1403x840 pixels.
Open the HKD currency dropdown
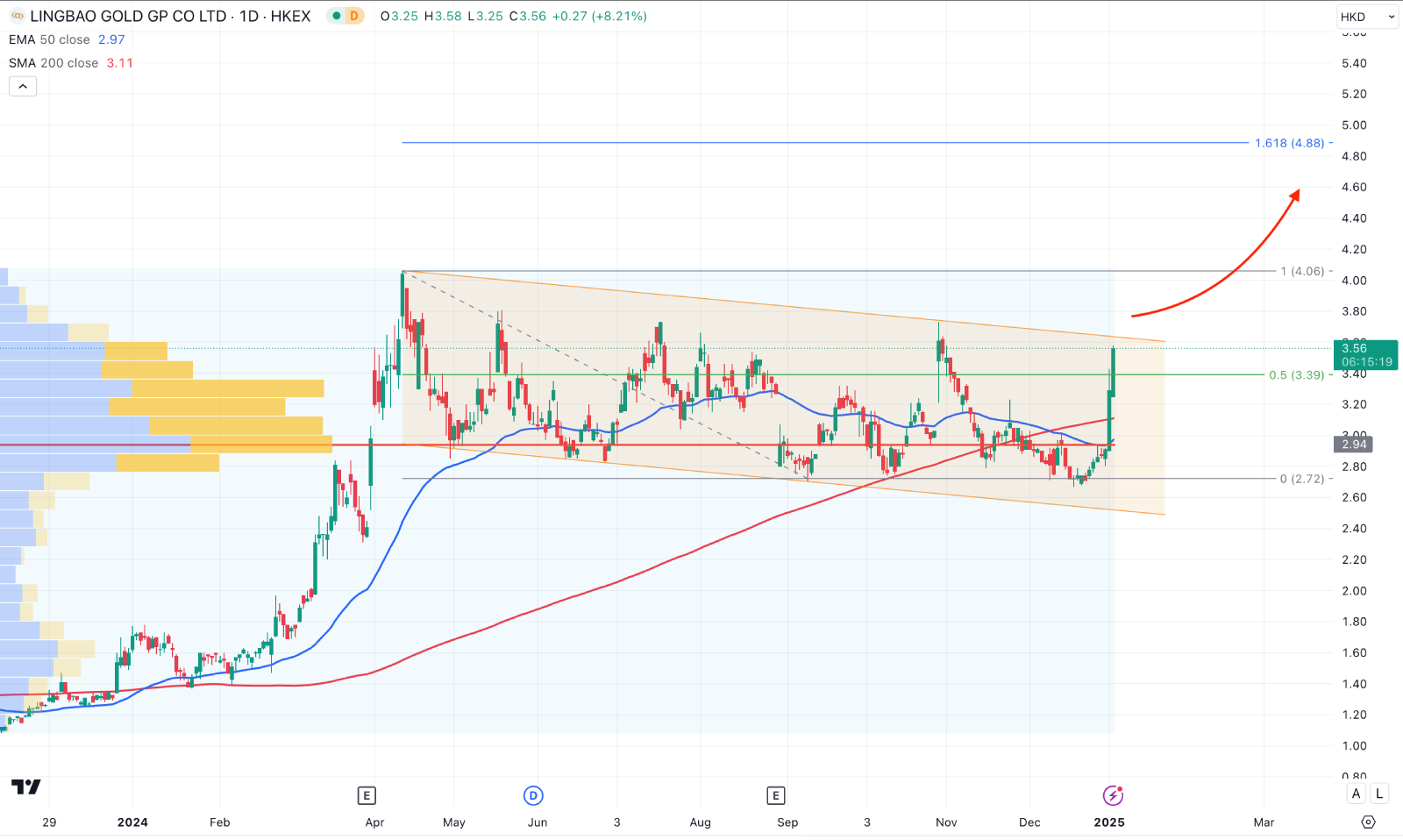[1367, 17]
